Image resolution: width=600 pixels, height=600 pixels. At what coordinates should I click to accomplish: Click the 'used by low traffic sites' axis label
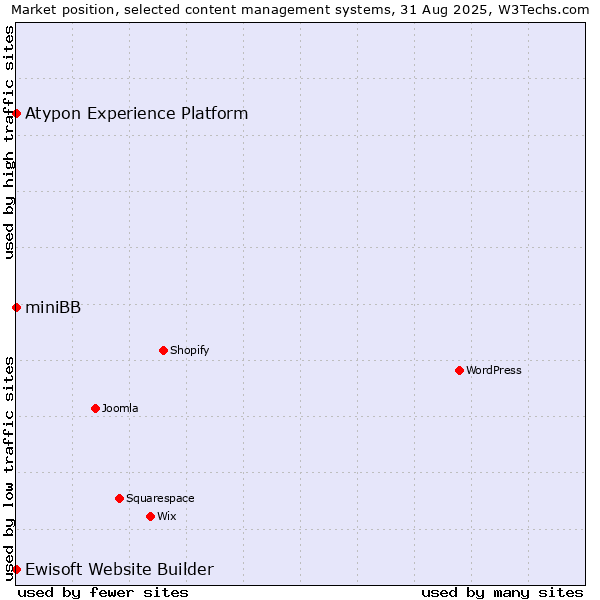(x=8, y=469)
